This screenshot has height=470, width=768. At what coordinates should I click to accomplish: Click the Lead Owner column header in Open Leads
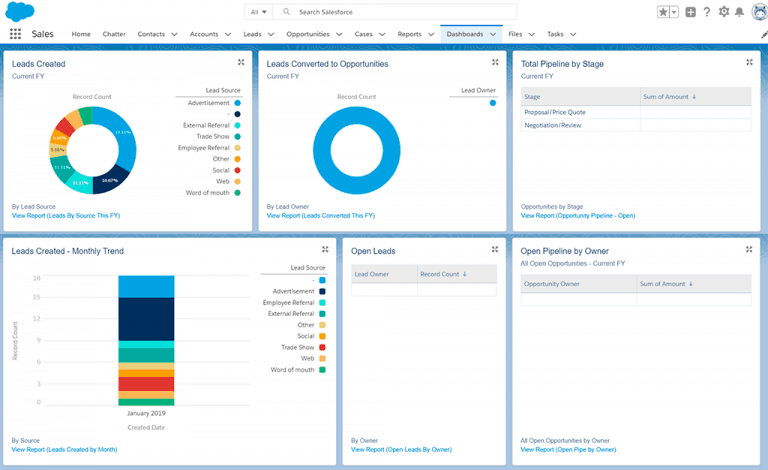(384, 274)
